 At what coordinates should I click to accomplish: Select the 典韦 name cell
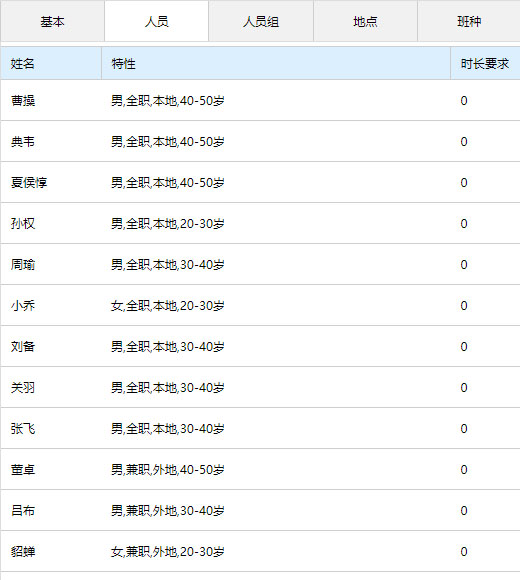(x=51, y=141)
